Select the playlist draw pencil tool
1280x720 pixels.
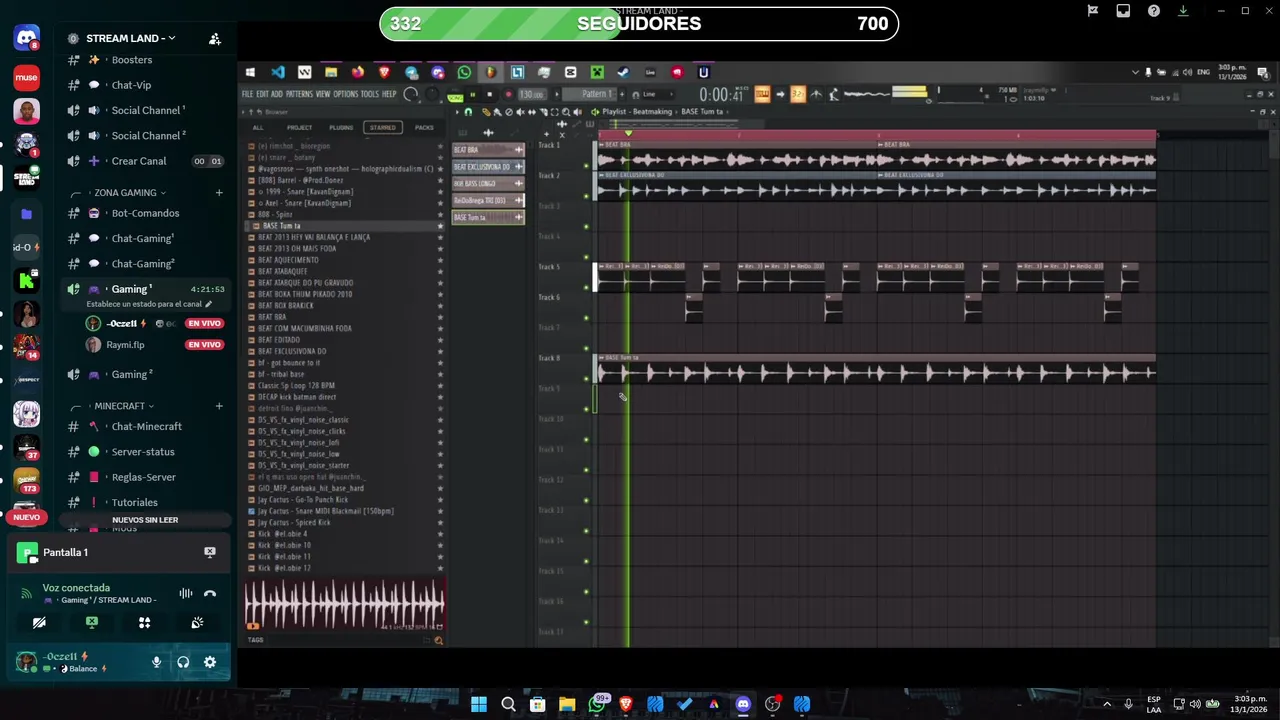(486, 112)
